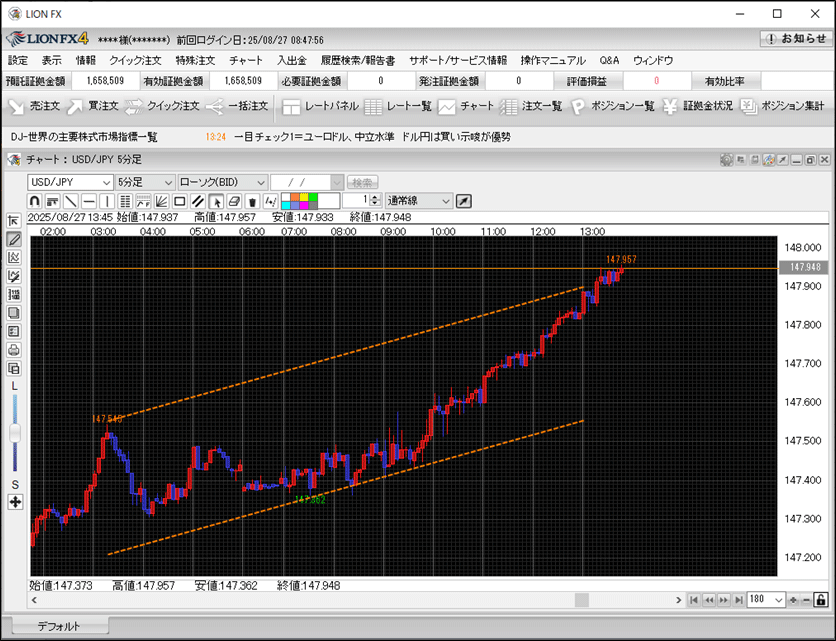The height and width of the screenshot is (641, 836).
Task: Click the trash delete-all-drawings icon
Action: click(252, 201)
